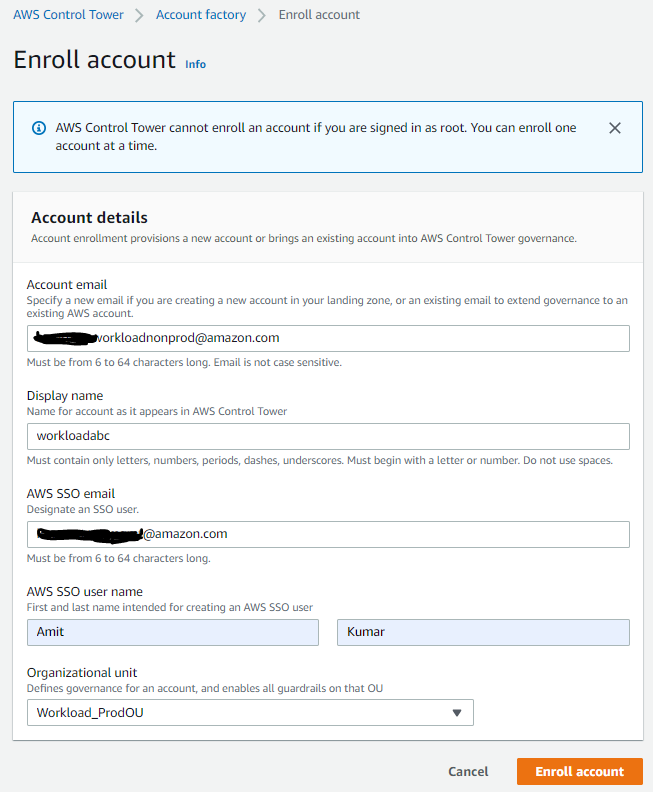Click the Cancel button
Image resolution: width=653 pixels, height=792 pixels.
coord(468,772)
